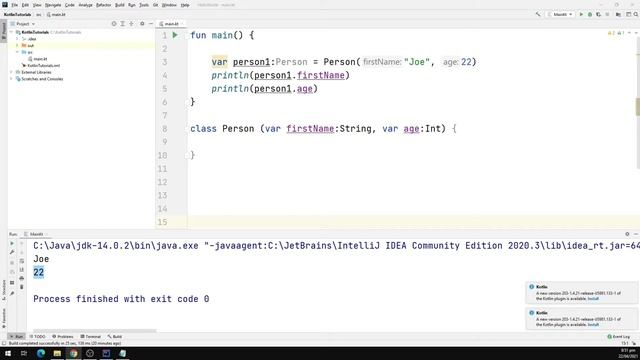
Task: Run main via gutter play icon on line 1
Action: coord(175,35)
